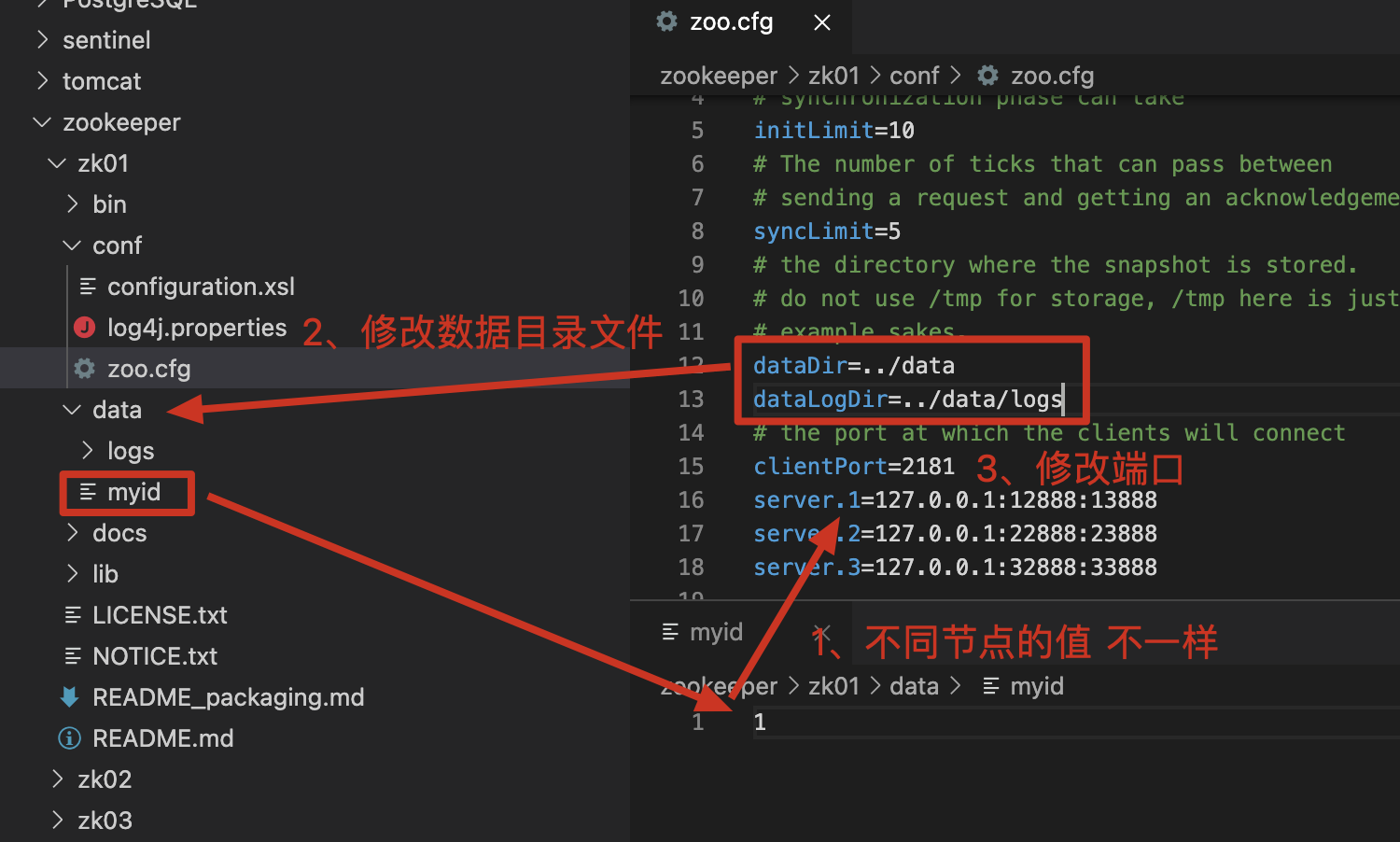Viewport: 1400px width, 842px height.
Task: Open myid file in data folder
Action: (x=133, y=491)
